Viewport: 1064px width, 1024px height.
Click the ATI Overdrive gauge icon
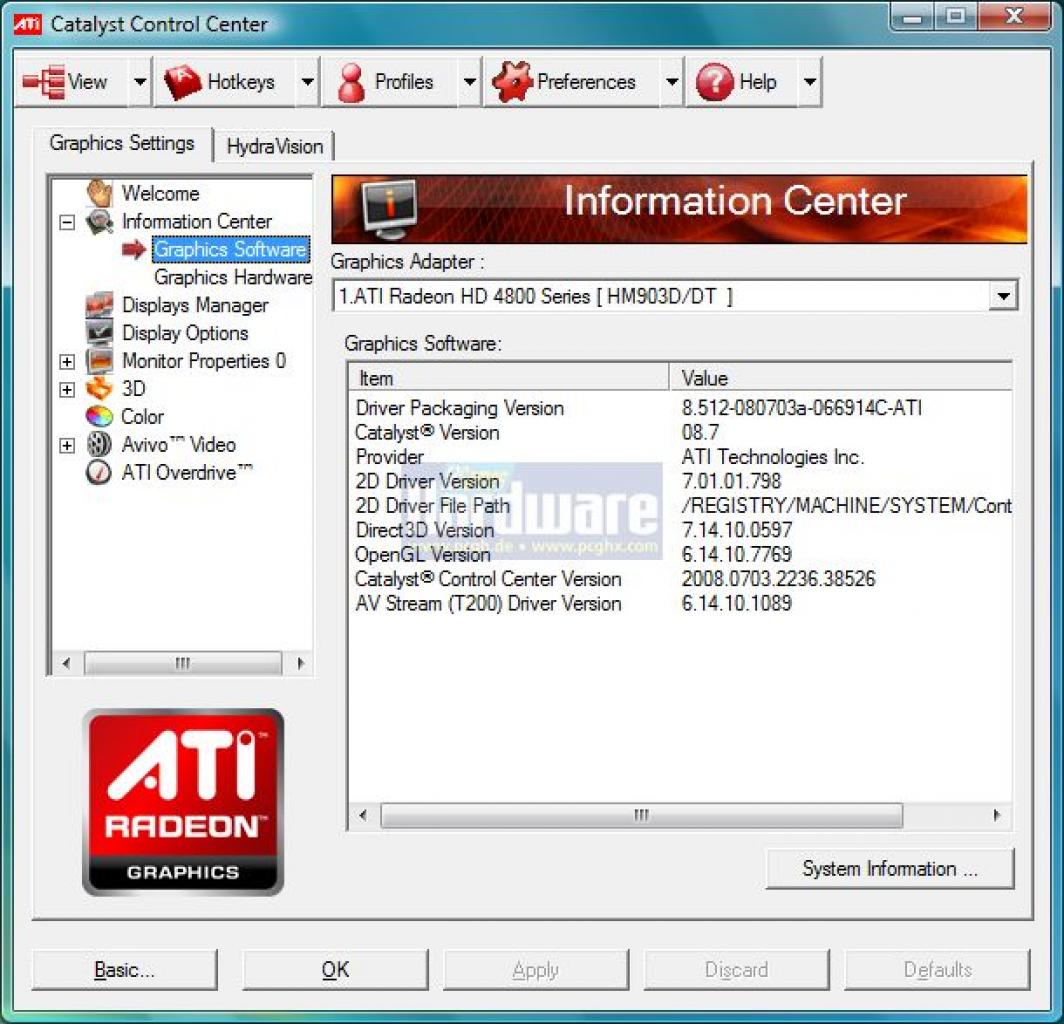(x=99, y=472)
